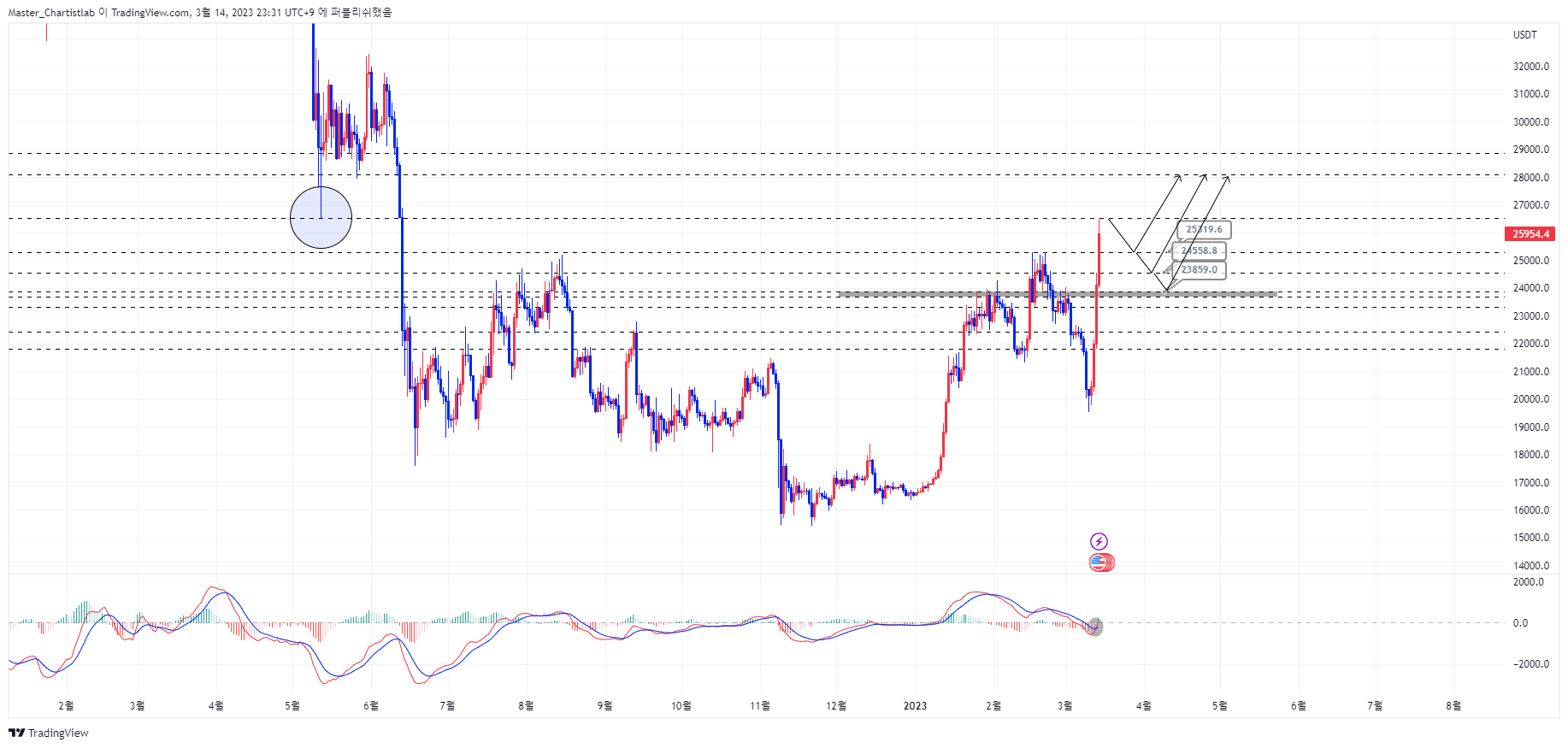
Task: Click the 32000.0 price axis label
Action: coord(1530,67)
